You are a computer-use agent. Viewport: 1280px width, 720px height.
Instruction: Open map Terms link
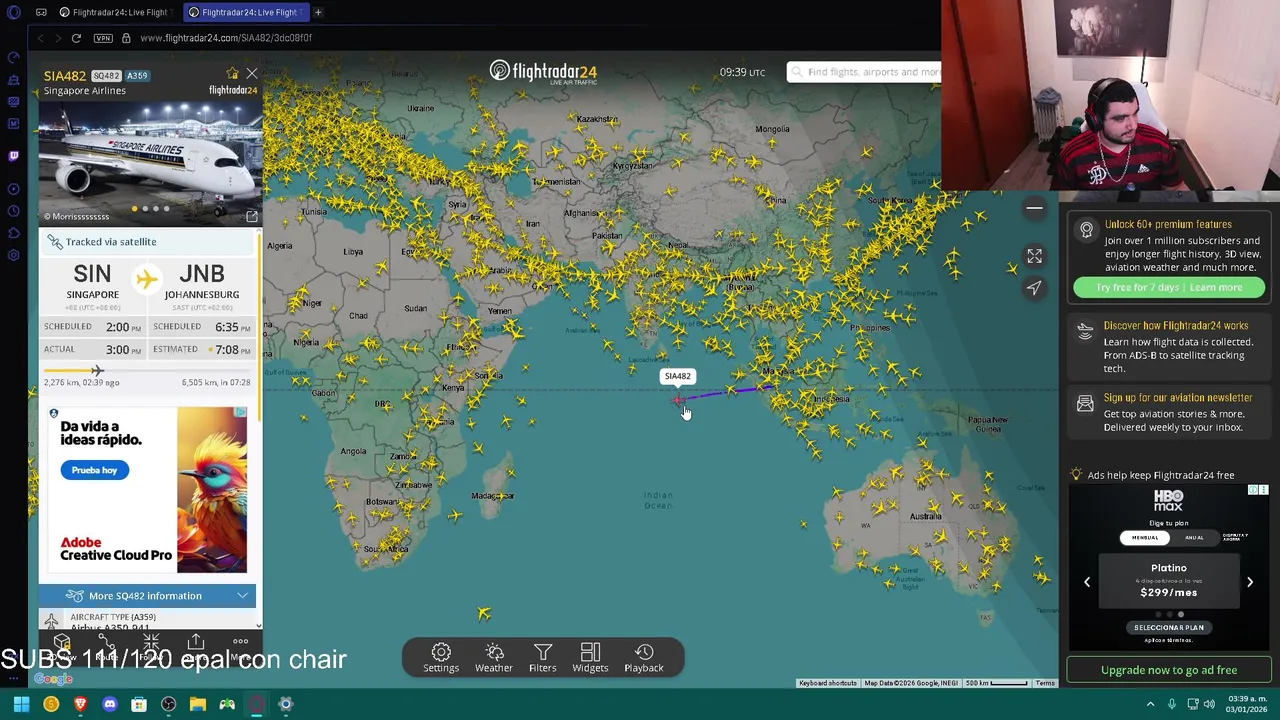coord(1045,683)
